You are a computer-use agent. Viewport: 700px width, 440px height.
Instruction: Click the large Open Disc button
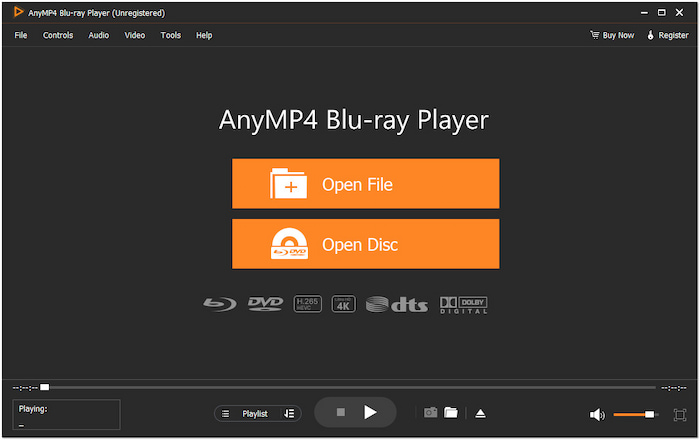click(366, 244)
